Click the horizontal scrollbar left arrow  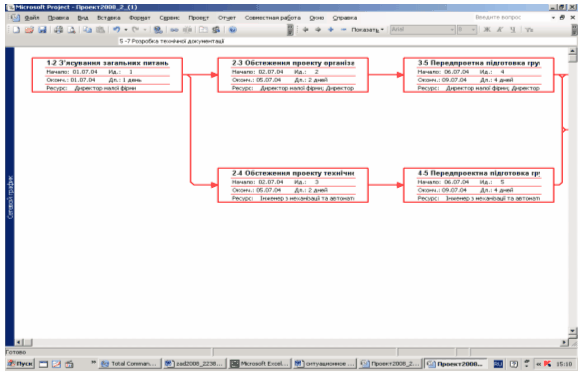[x=18, y=343]
